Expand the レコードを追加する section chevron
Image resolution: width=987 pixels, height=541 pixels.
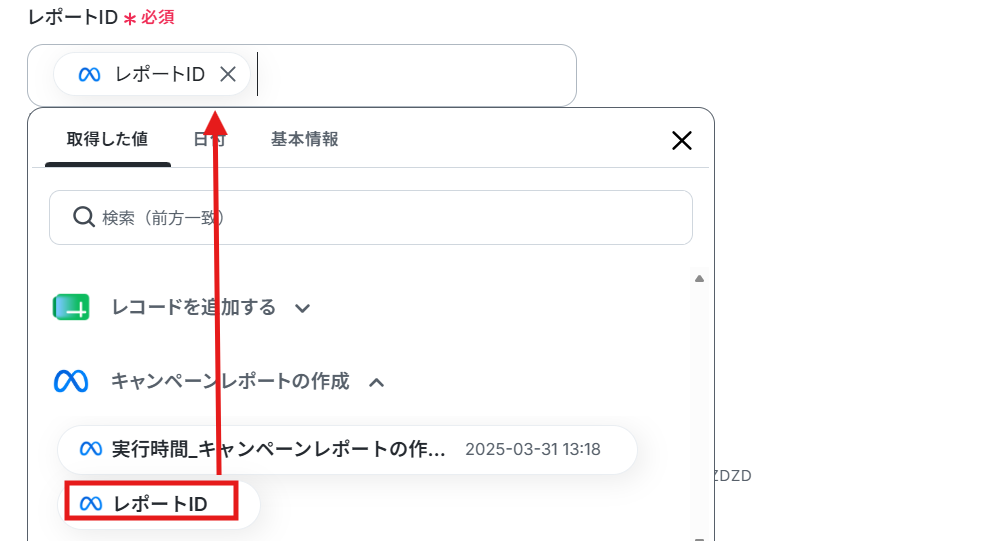pos(303,309)
